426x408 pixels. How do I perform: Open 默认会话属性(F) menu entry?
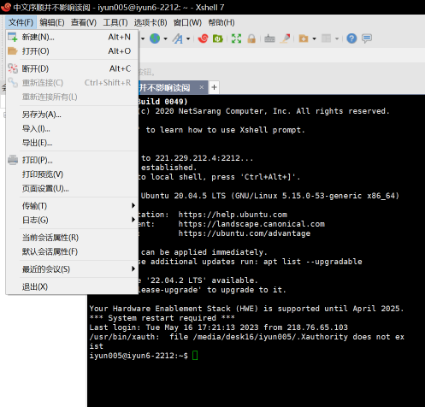72,252
